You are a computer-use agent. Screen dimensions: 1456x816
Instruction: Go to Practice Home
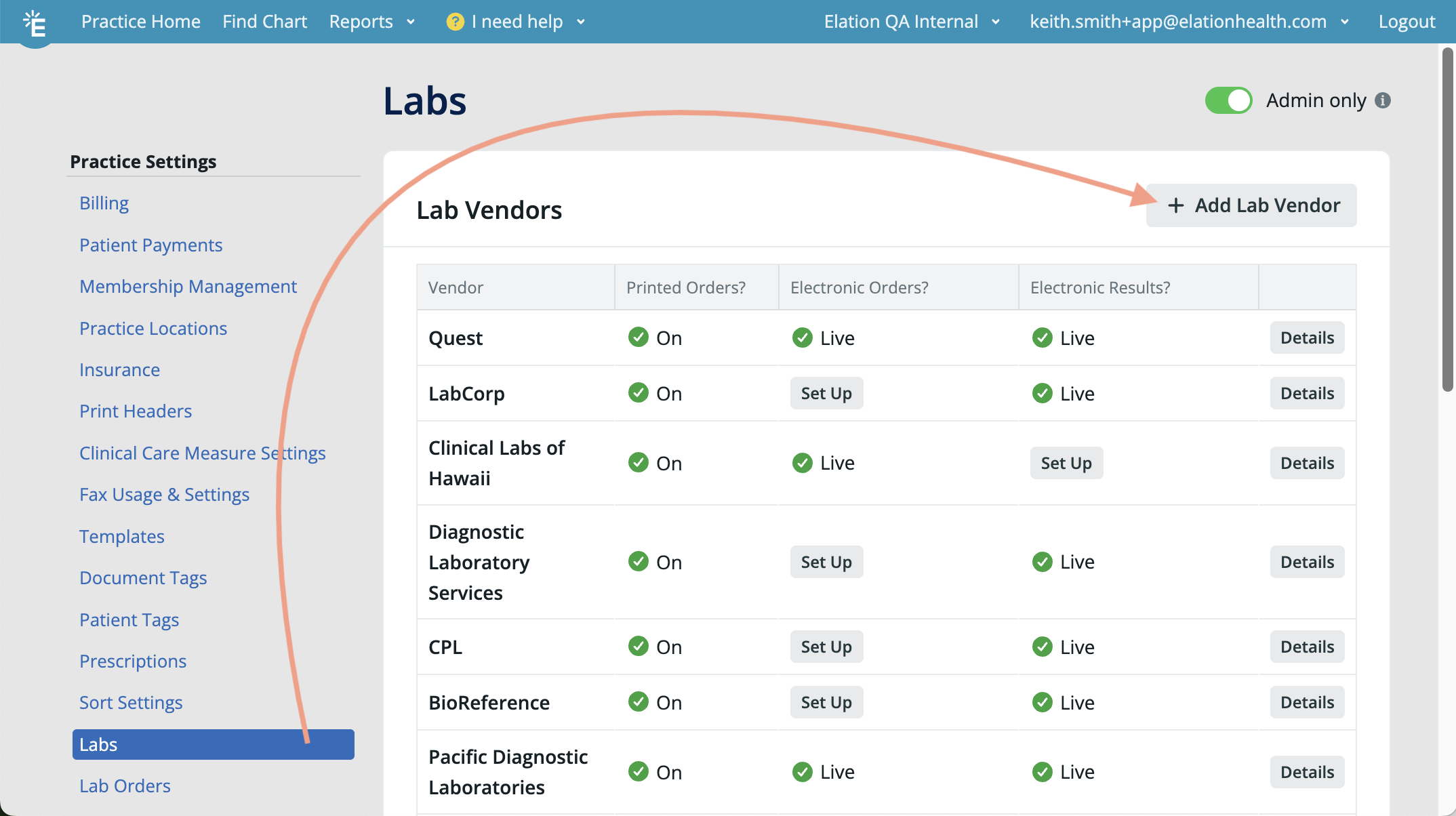tap(141, 22)
